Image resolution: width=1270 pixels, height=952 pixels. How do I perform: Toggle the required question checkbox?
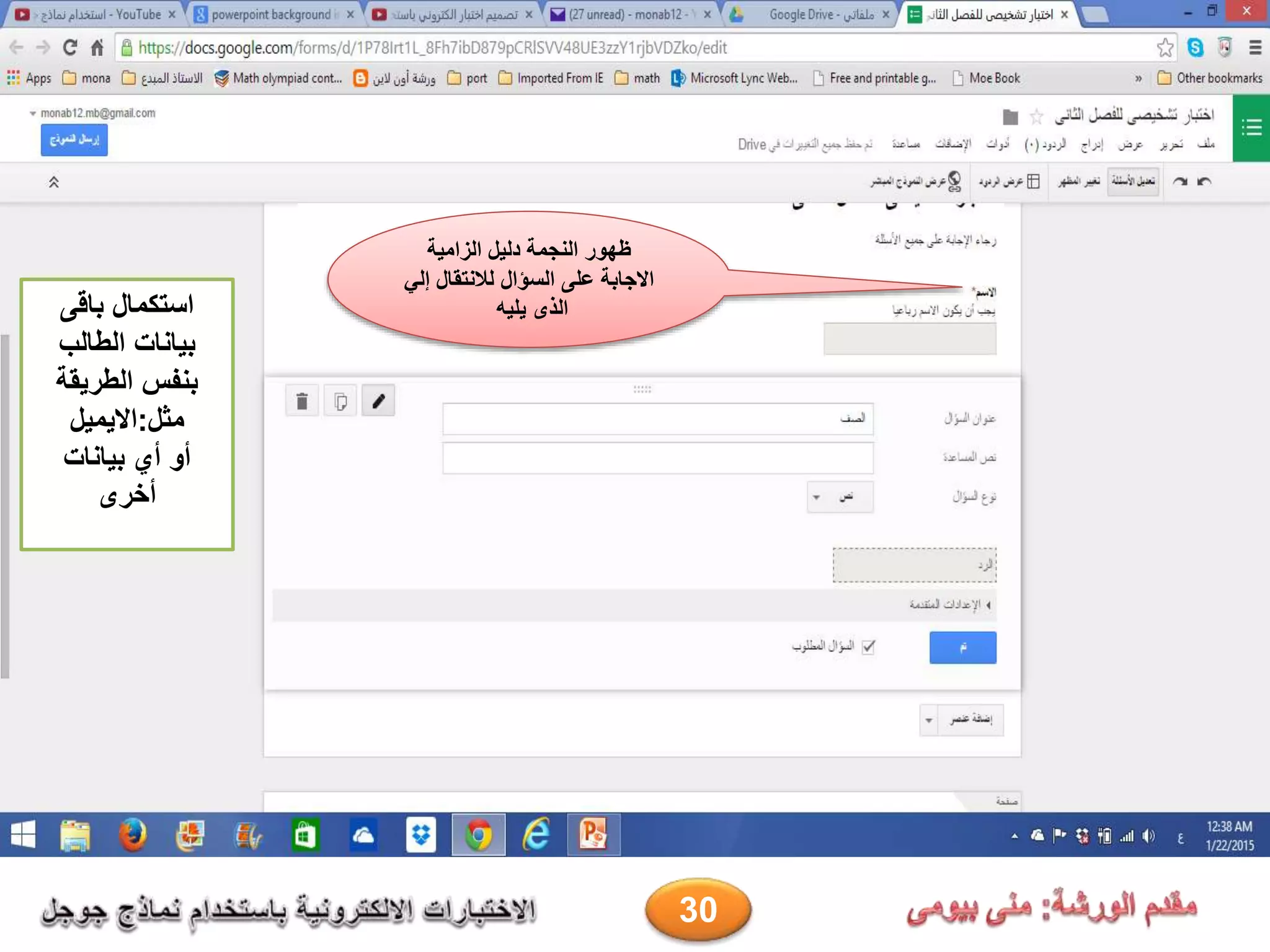868,647
